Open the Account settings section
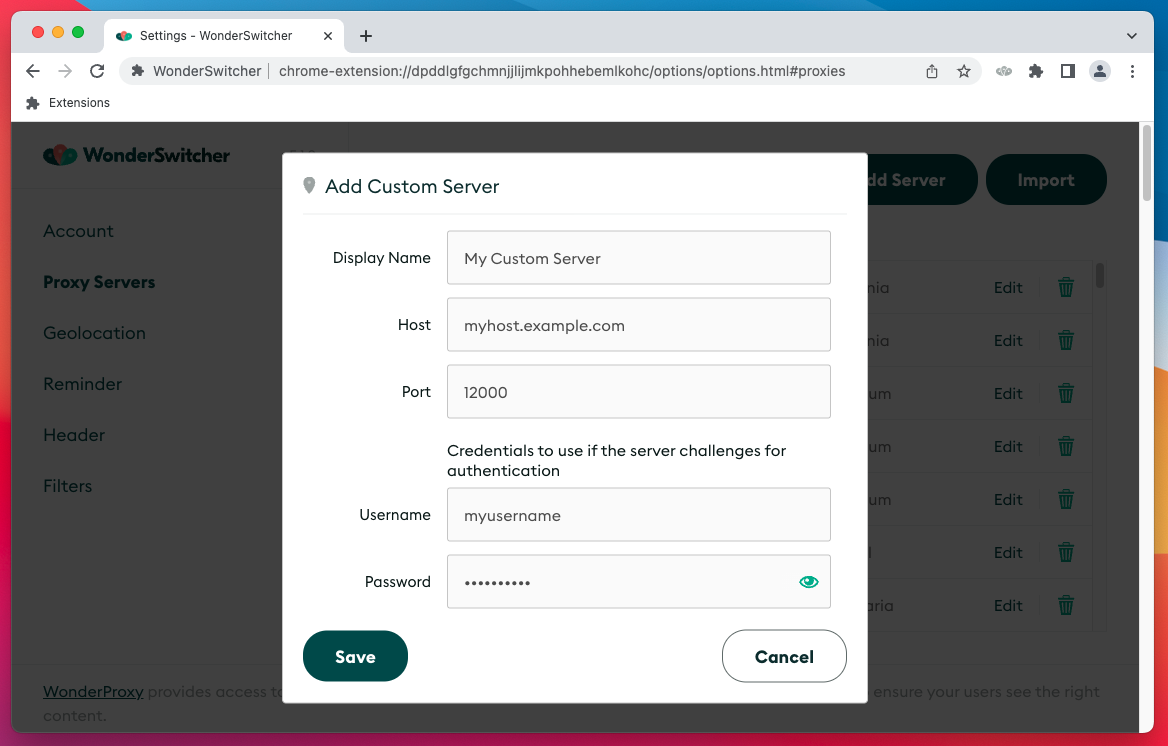This screenshot has width=1168, height=746. pos(78,231)
